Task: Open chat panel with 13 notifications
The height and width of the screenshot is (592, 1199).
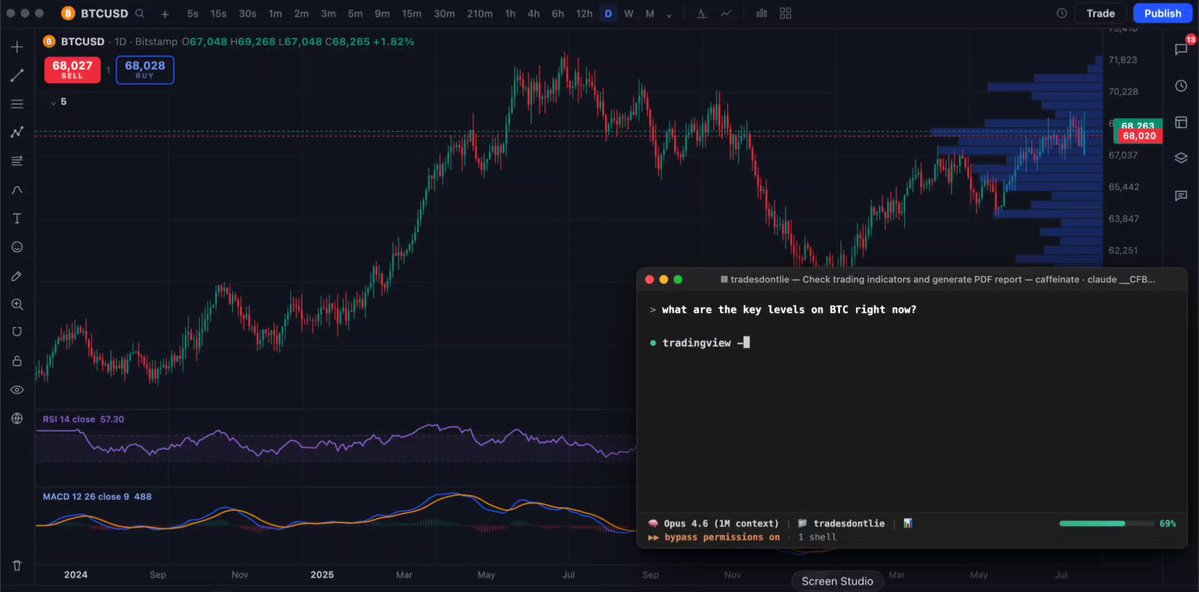Action: 1181,49
